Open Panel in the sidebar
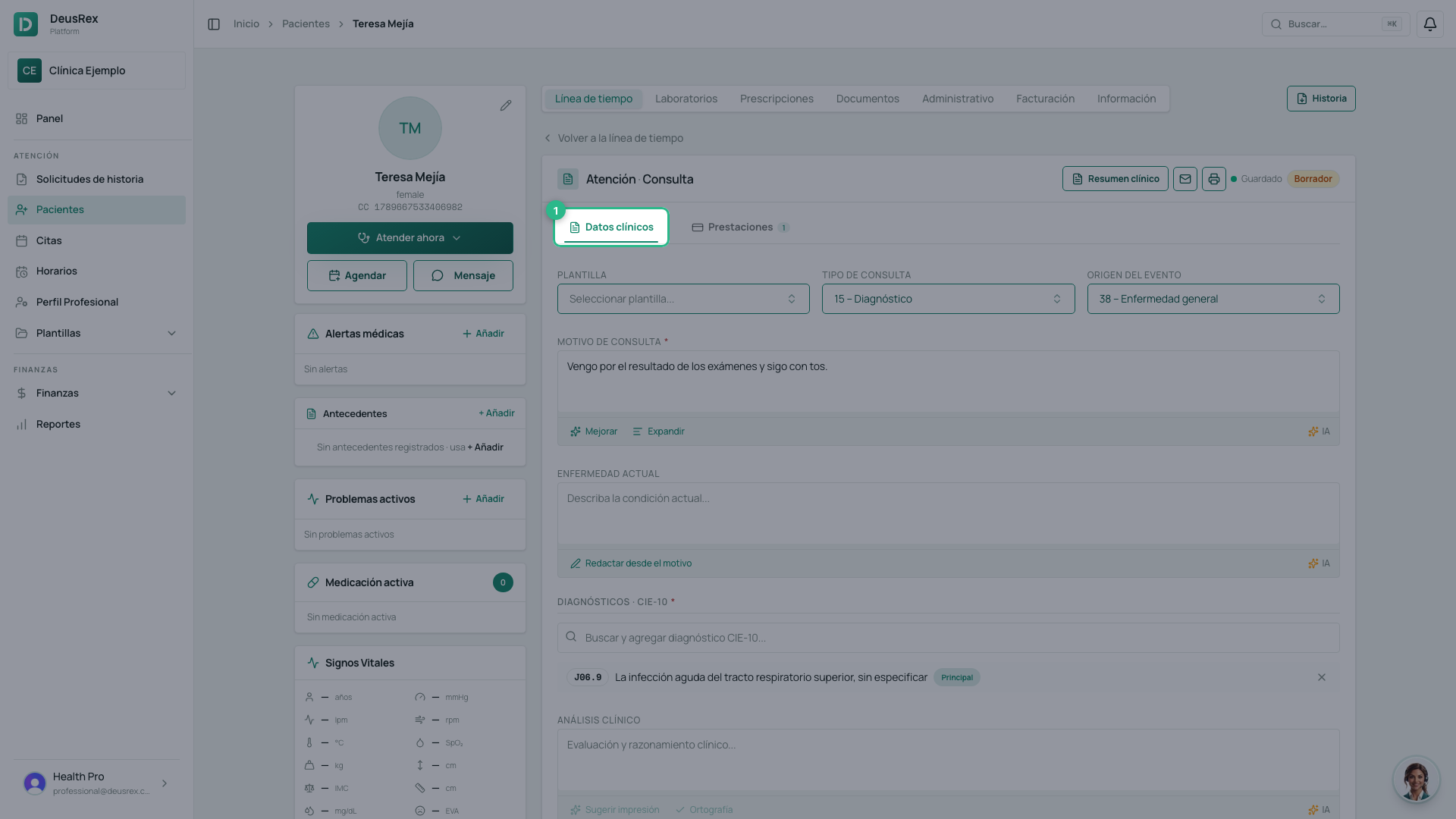 pos(96,118)
